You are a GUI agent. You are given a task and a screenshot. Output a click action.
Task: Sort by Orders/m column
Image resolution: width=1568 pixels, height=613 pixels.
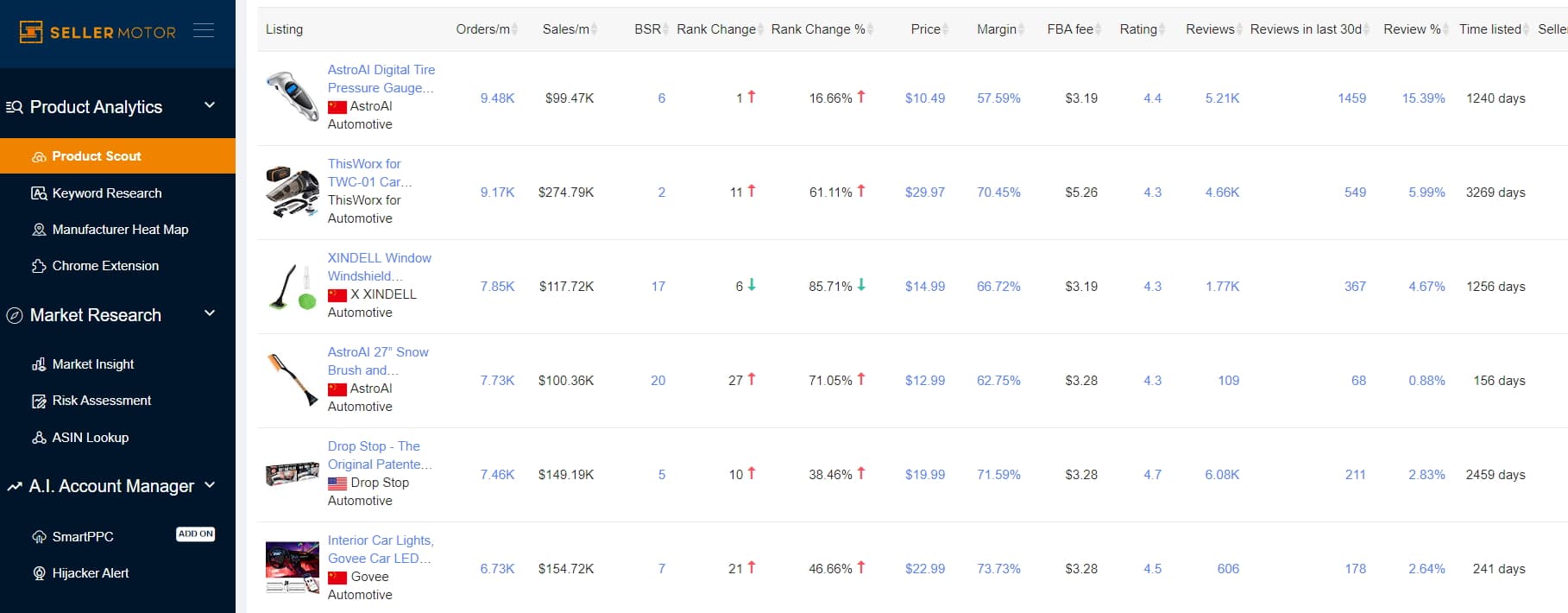(487, 29)
